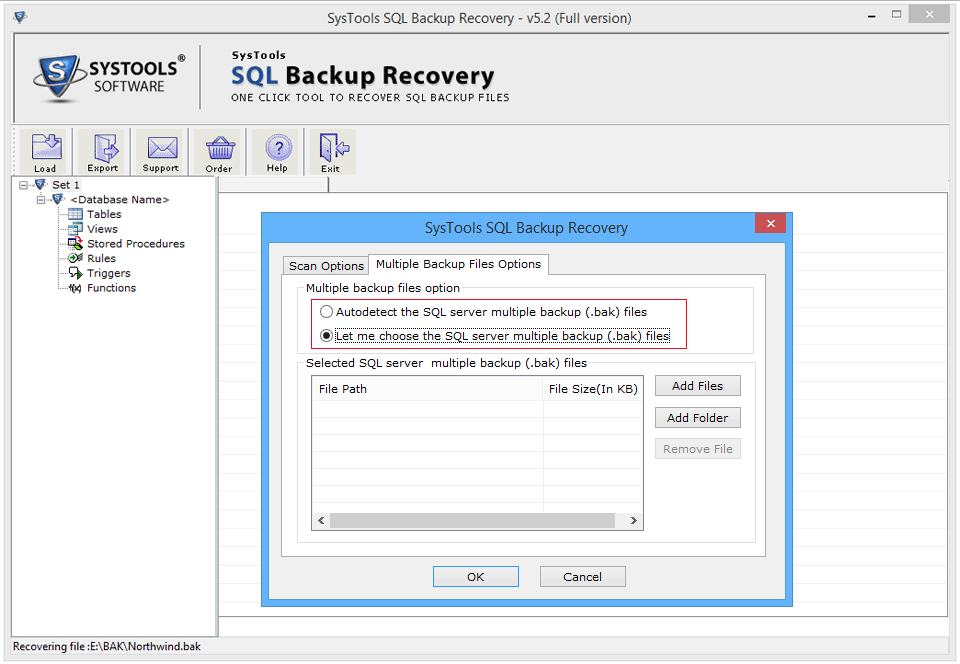Click the Views icon in tree
The image size is (960, 664).
tap(75, 229)
